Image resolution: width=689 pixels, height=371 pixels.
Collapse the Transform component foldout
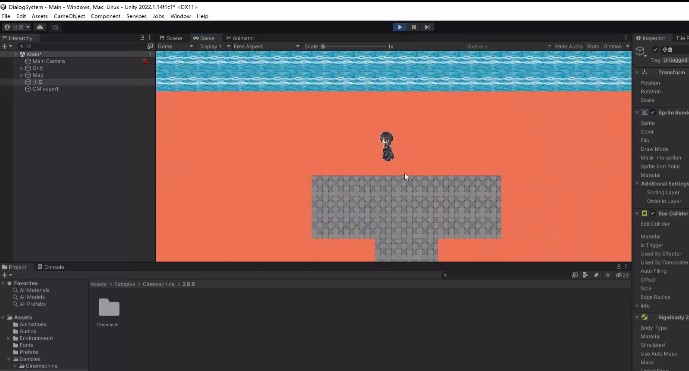click(x=638, y=72)
